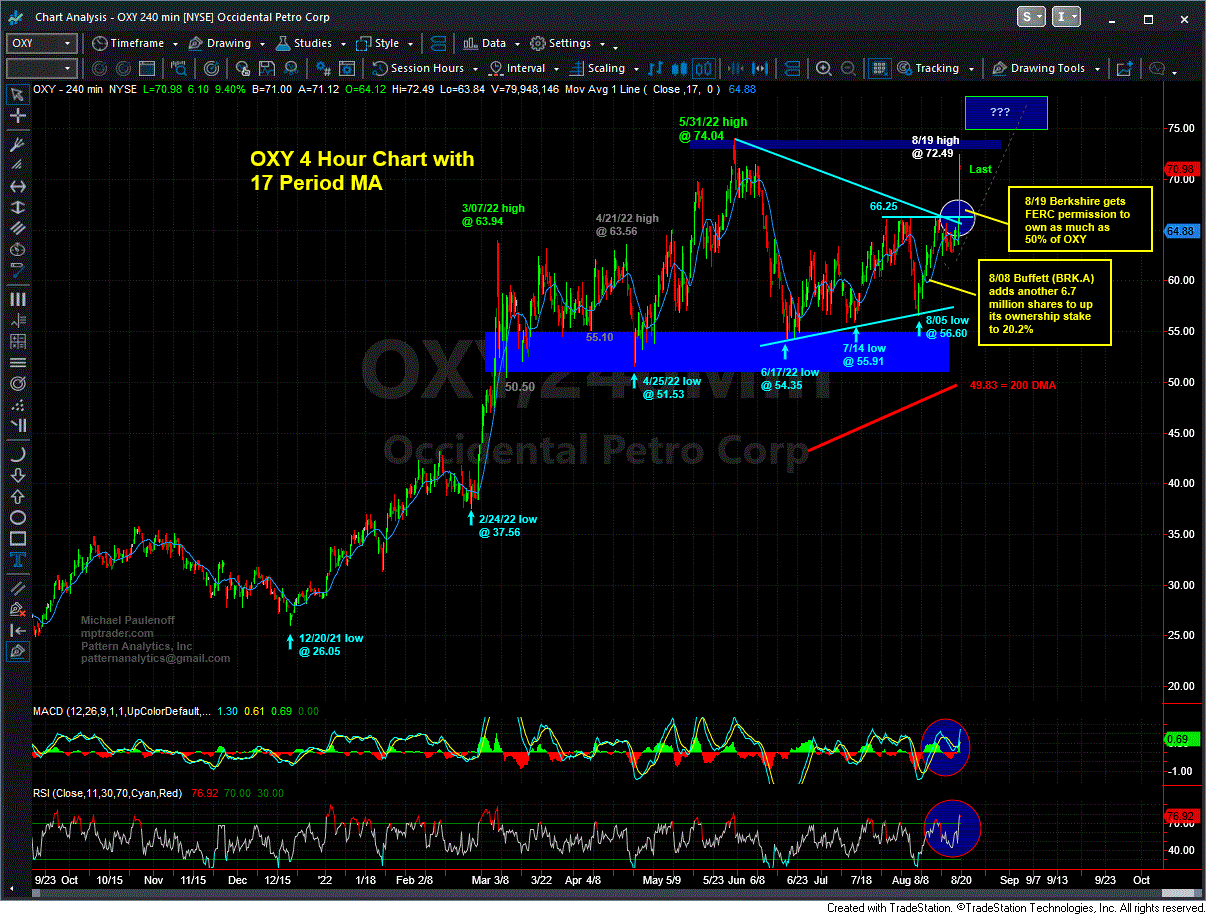Select the rectangle drawing tool
Screen dimensions: 1206x914
point(17,540)
